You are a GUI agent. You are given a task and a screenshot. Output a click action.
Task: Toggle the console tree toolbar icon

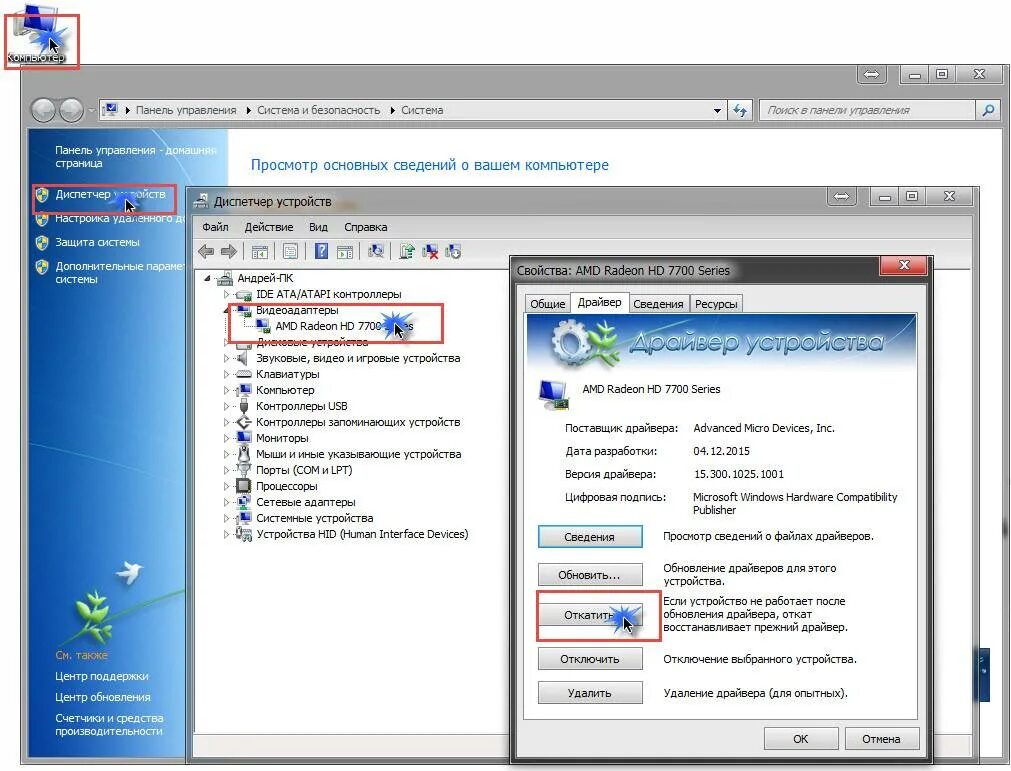[x=260, y=251]
